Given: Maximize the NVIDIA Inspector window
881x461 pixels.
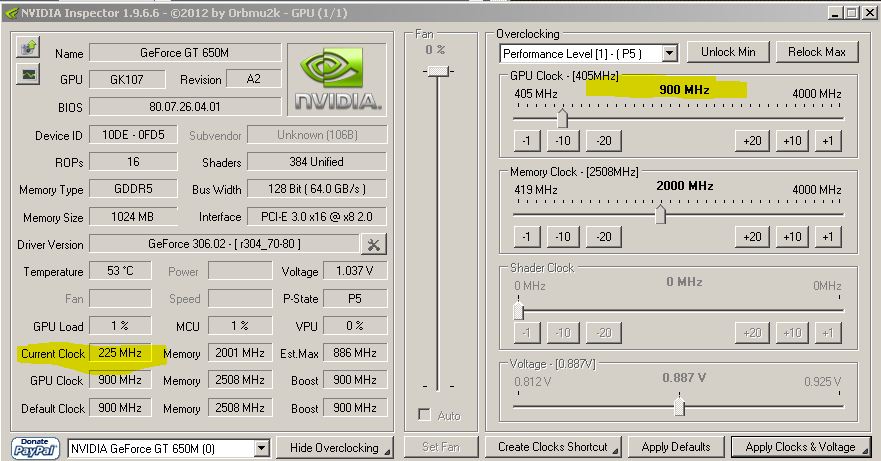Looking at the screenshot, I should pos(852,12).
